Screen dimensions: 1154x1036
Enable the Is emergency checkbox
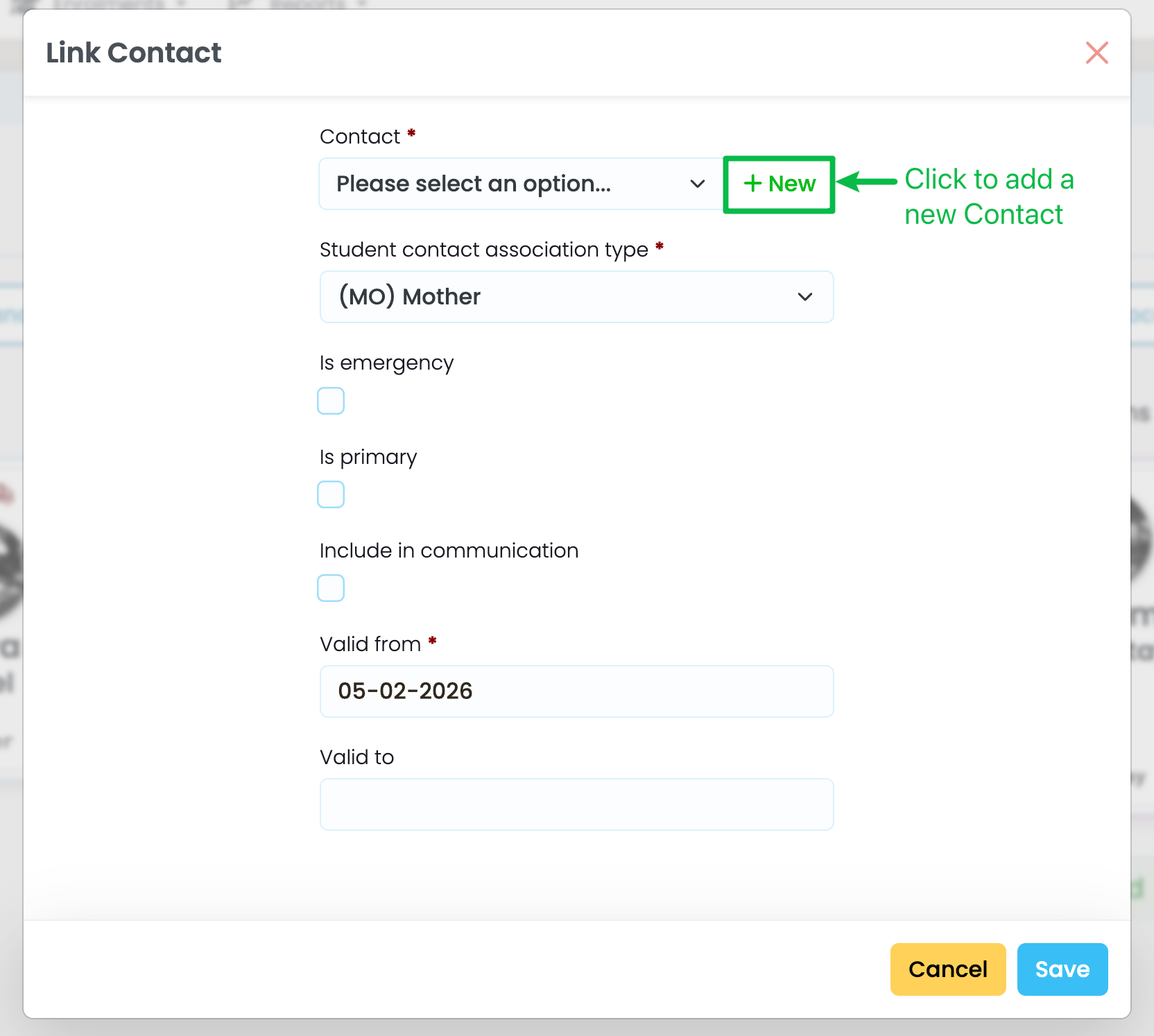pos(331,401)
